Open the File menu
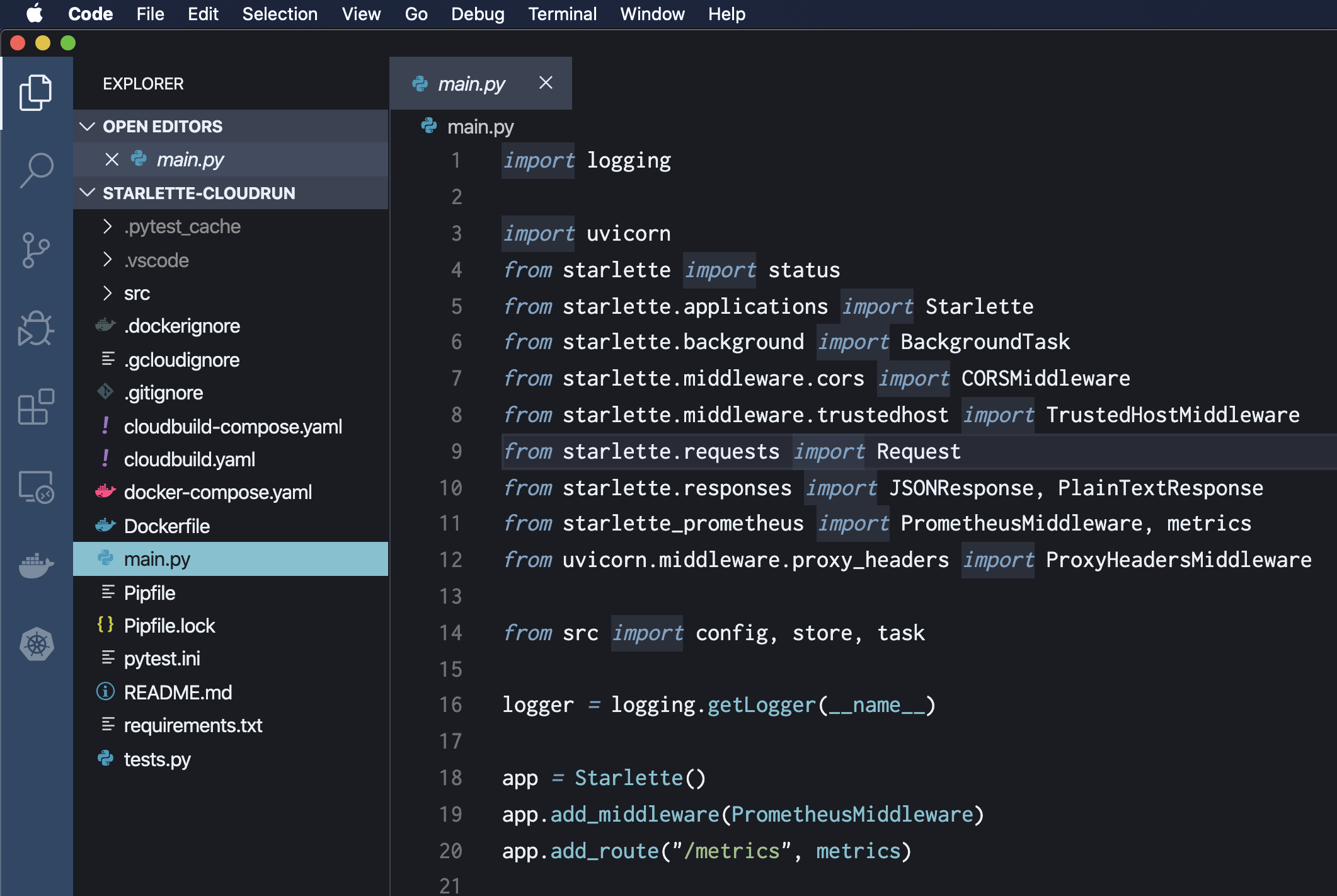The image size is (1337, 896). [x=150, y=14]
